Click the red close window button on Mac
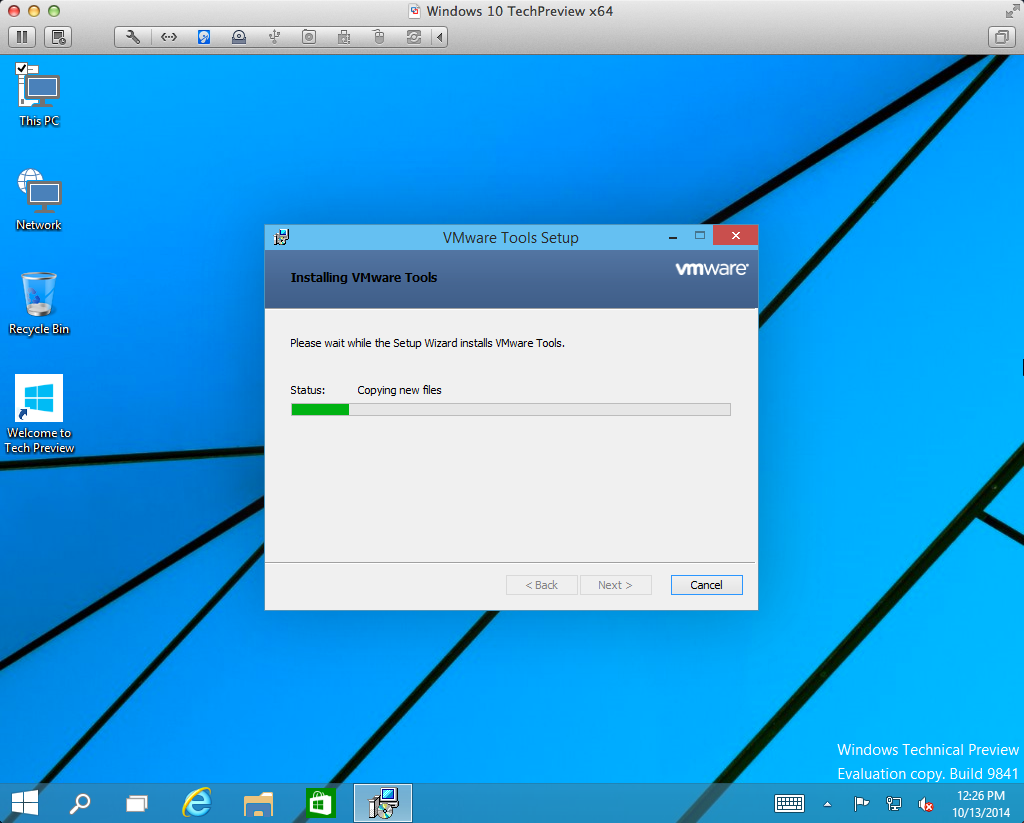 (14, 10)
